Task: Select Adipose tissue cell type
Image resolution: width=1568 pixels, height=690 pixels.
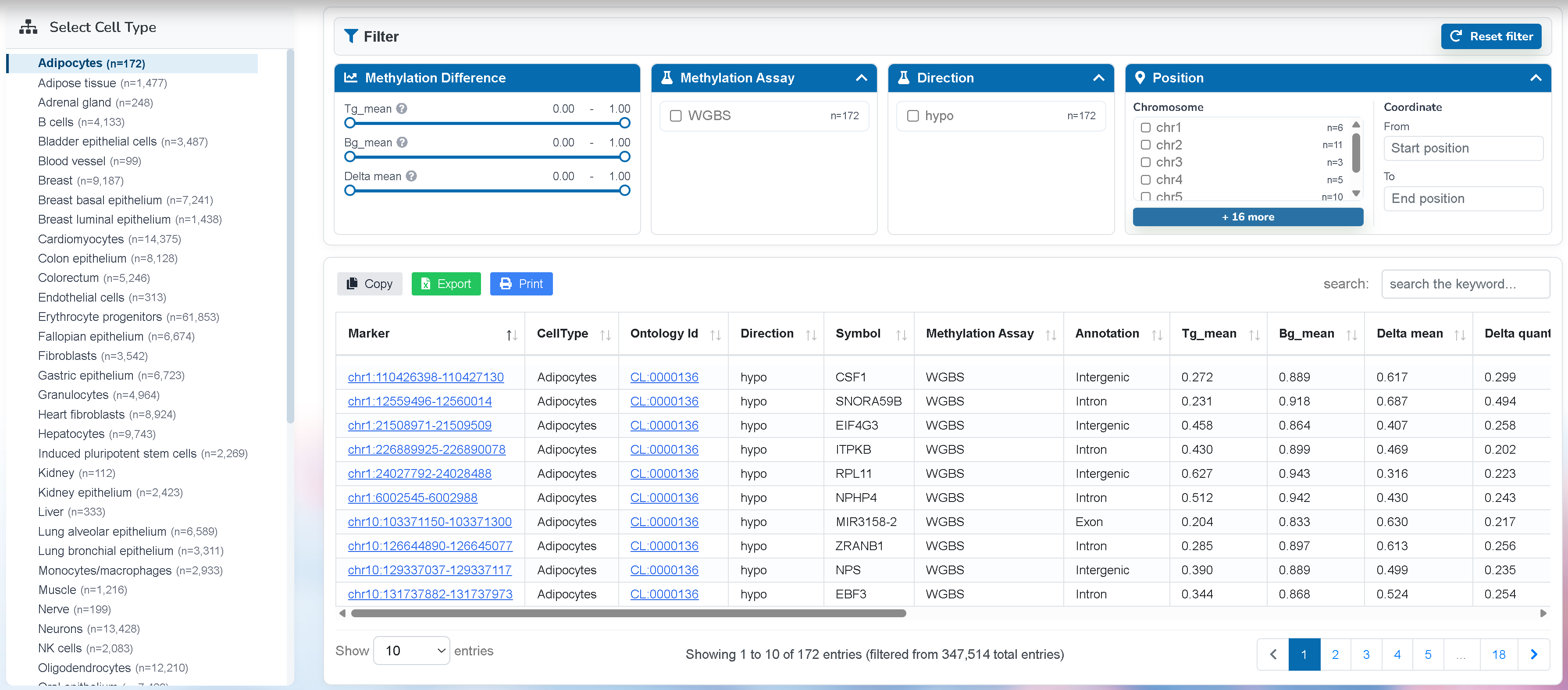Action: (x=102, y=83)
